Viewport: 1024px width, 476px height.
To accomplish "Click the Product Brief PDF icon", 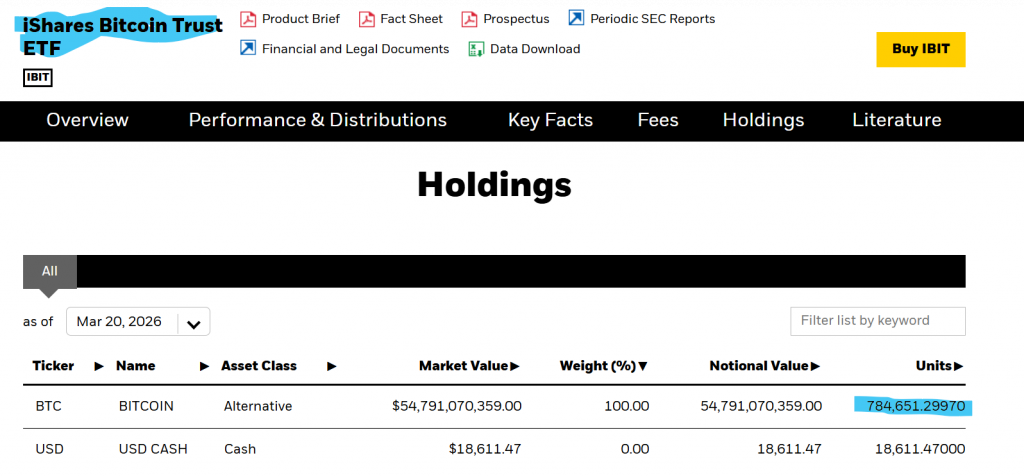I will coord(248,18).
